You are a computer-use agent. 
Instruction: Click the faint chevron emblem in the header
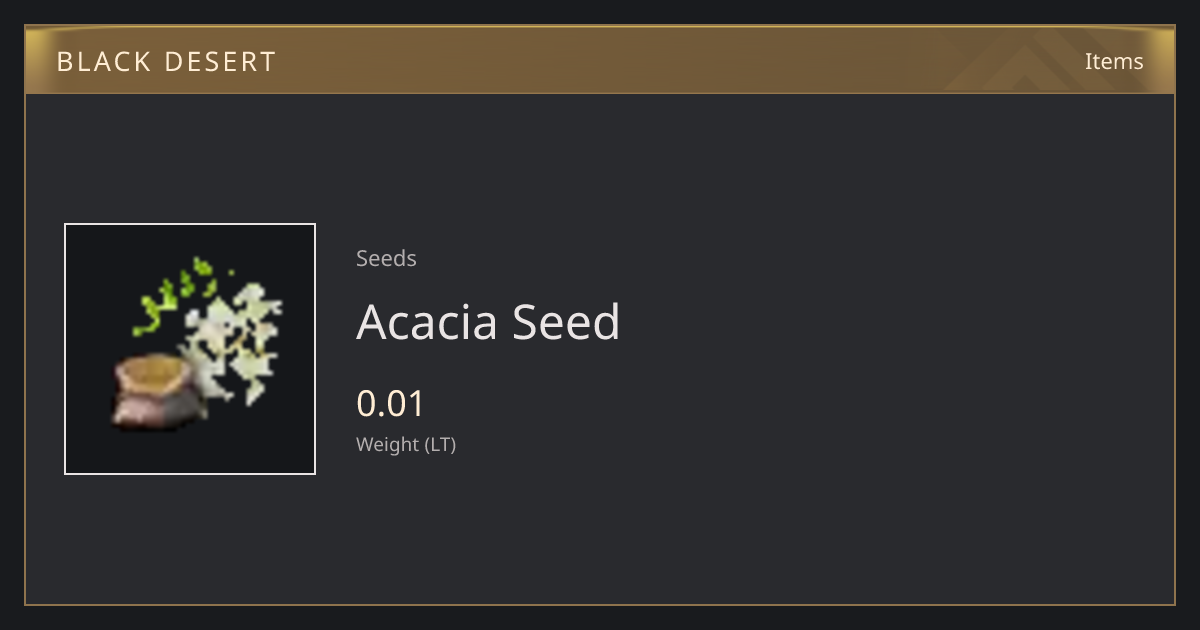coord(1040,61)
